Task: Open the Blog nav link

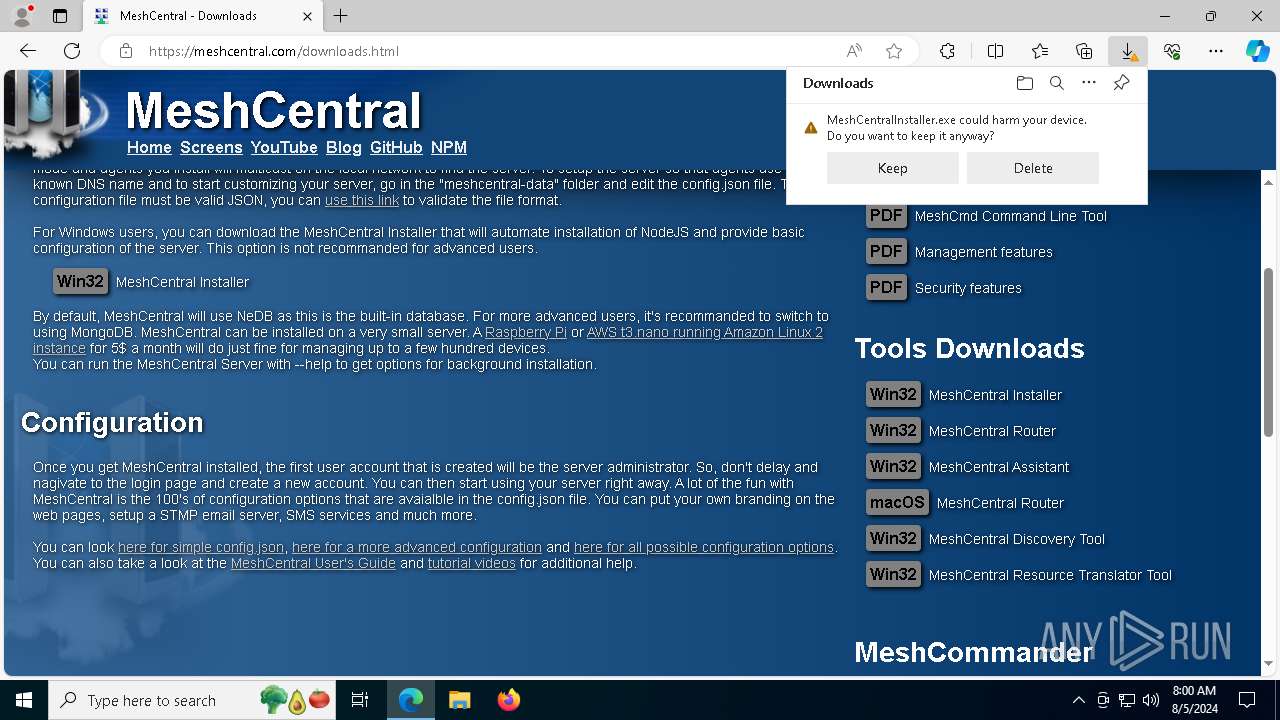Action: pyautogui.click(x=344, y=147)
